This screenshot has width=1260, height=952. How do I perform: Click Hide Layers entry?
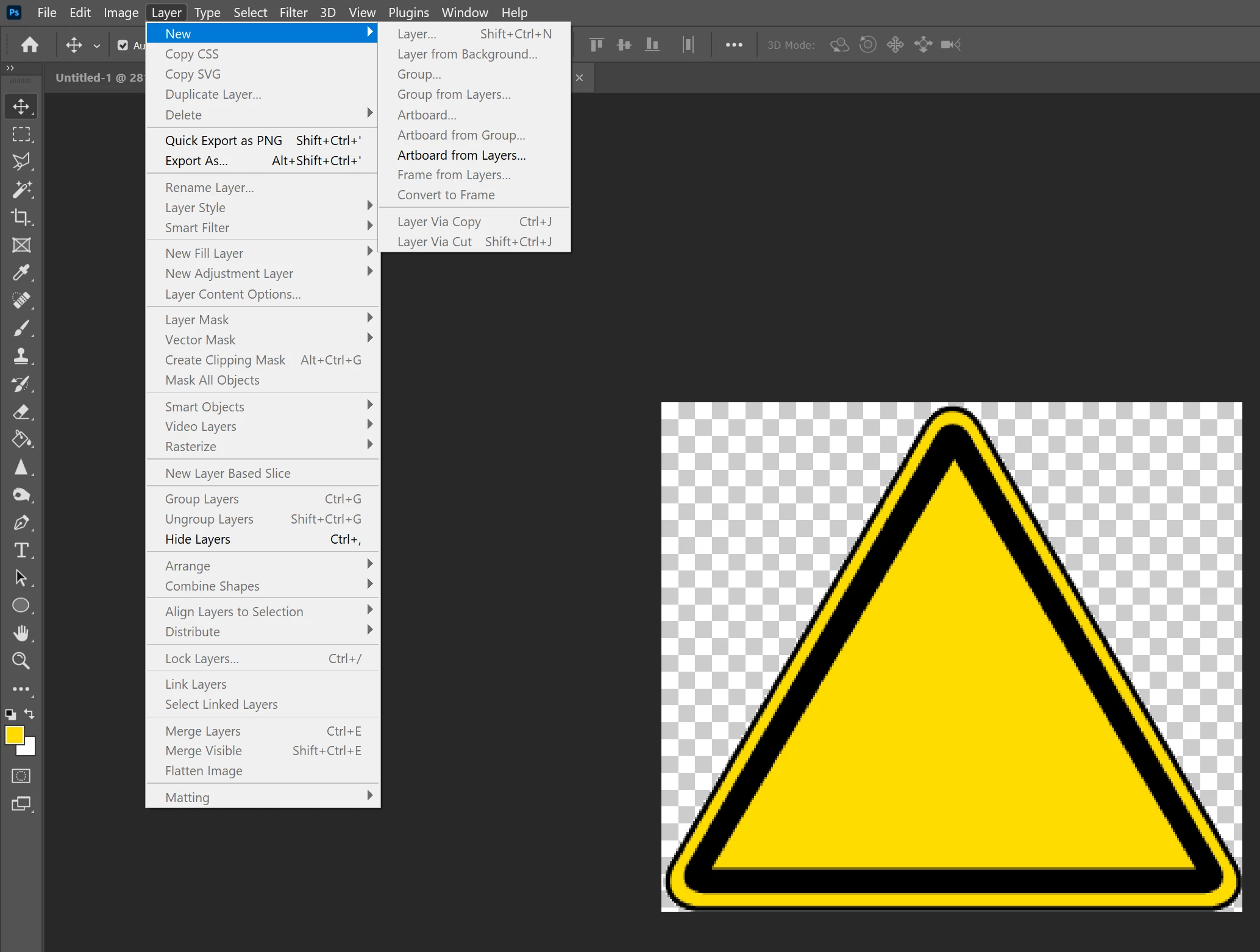tap(198, 539)
